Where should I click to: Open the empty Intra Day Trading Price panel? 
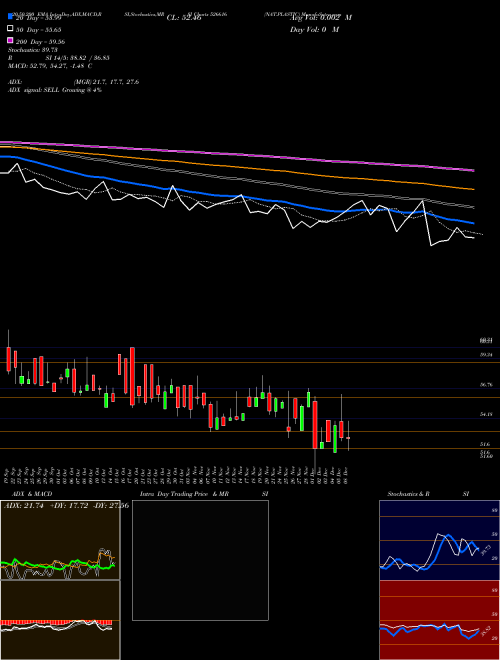click(x=200, y=560)
